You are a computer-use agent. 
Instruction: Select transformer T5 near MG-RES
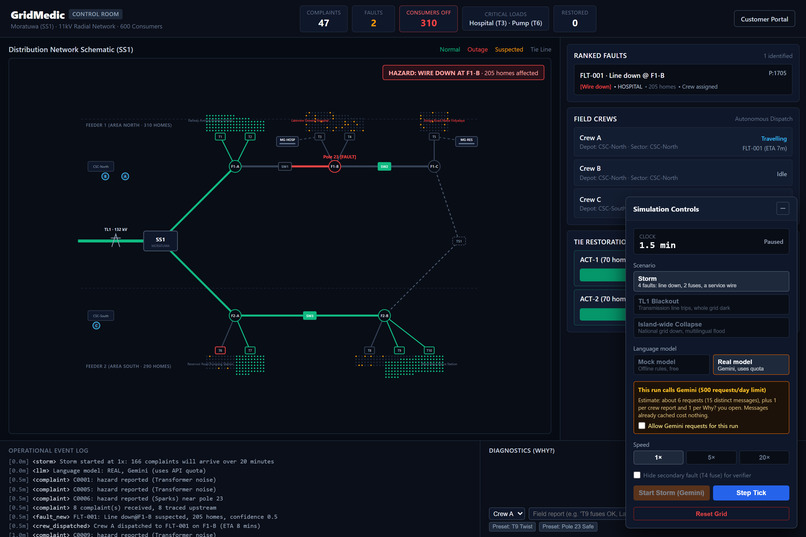coord(434,137)
